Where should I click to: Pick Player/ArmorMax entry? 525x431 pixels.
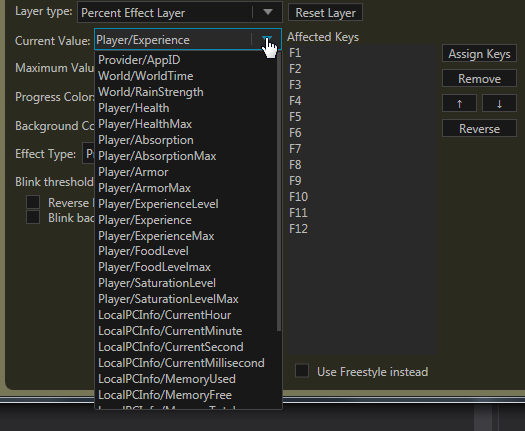click(186, 188)
